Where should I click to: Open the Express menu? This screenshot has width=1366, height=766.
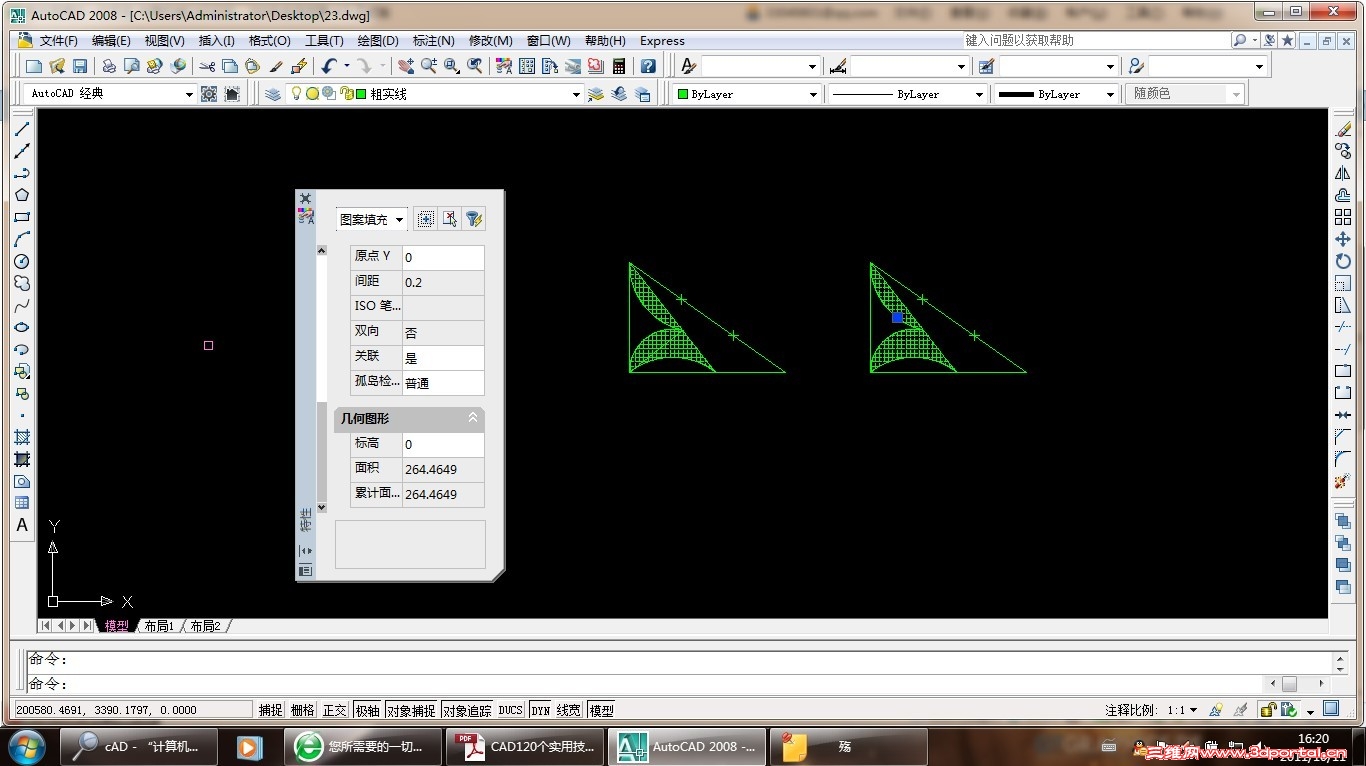click(x=662, y=41)
